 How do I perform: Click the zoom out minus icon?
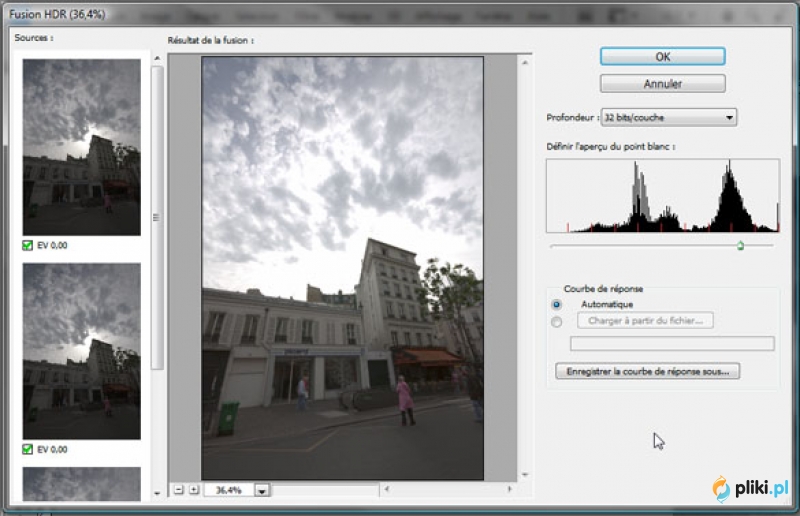pyautogui.click(x=179, y=490)
